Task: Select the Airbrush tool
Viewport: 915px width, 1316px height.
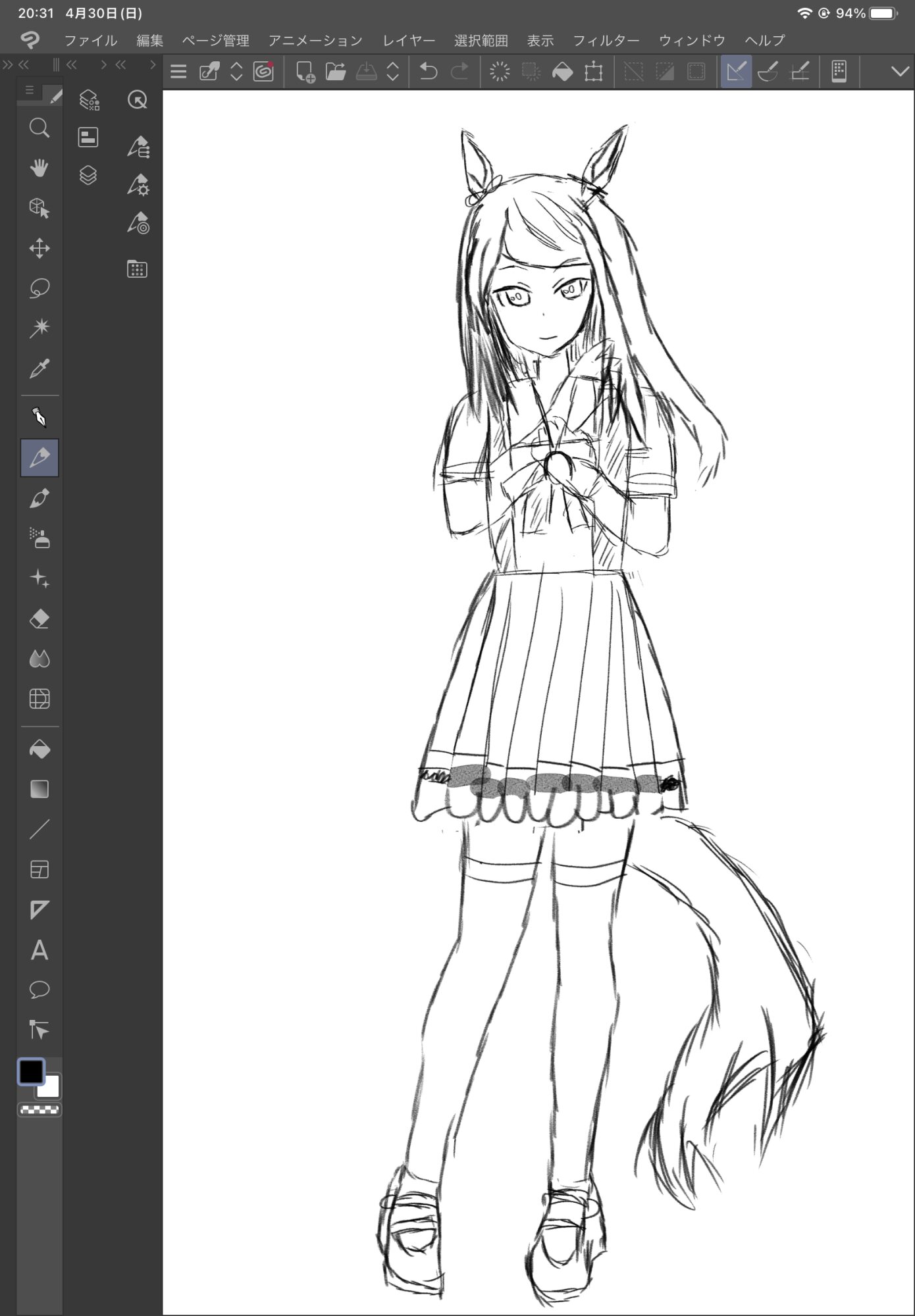Action: 39,538
